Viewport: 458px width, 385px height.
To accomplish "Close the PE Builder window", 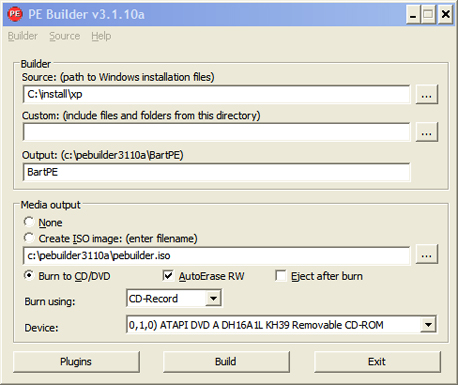I will pyautogui.click(x=446, y=15).
